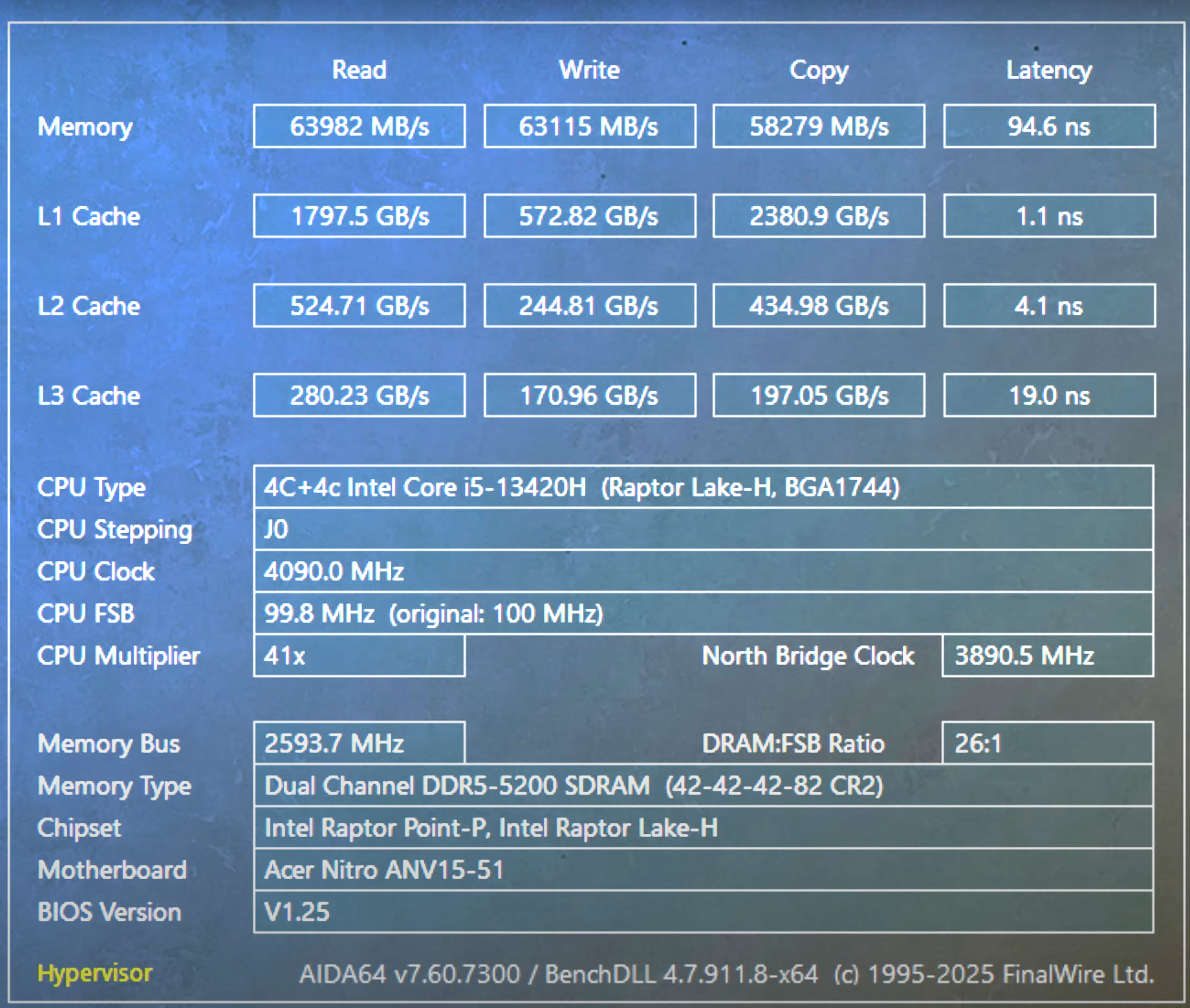Click the Read column header
The image size is (1190, 1008).
click(359, 70)
